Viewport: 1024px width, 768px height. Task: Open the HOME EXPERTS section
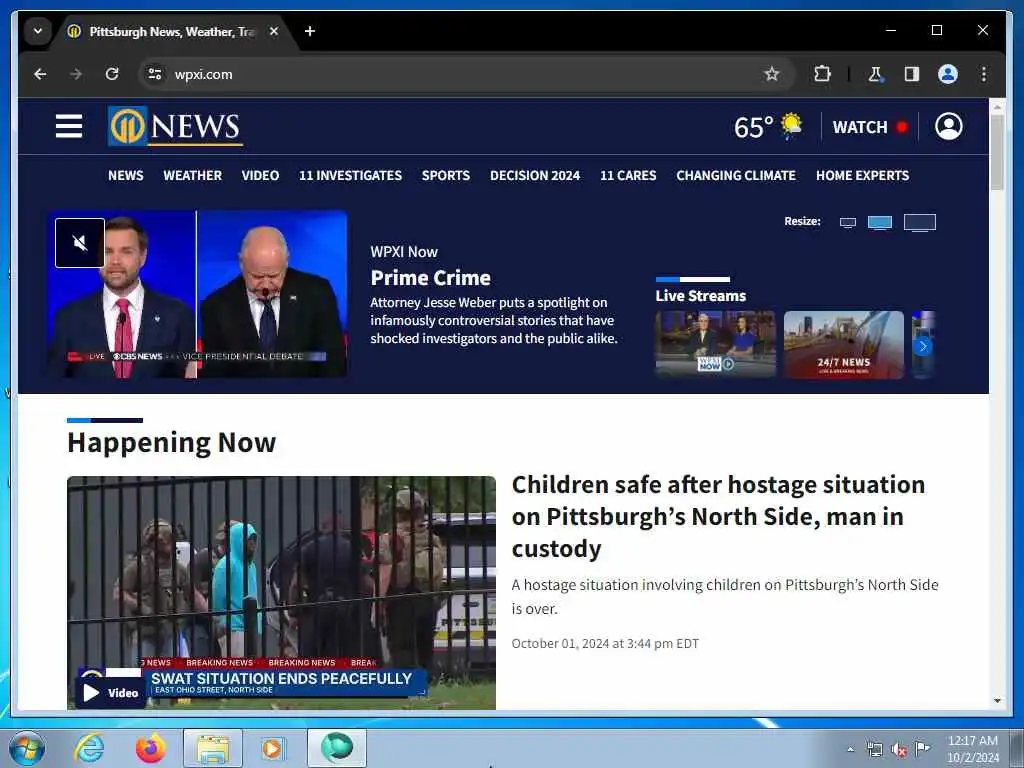pos(862,176)
